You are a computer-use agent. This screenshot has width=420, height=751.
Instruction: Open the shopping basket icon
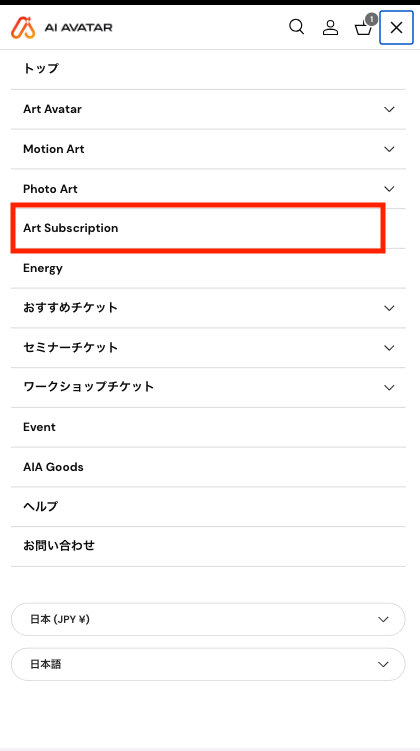(363, 28)
